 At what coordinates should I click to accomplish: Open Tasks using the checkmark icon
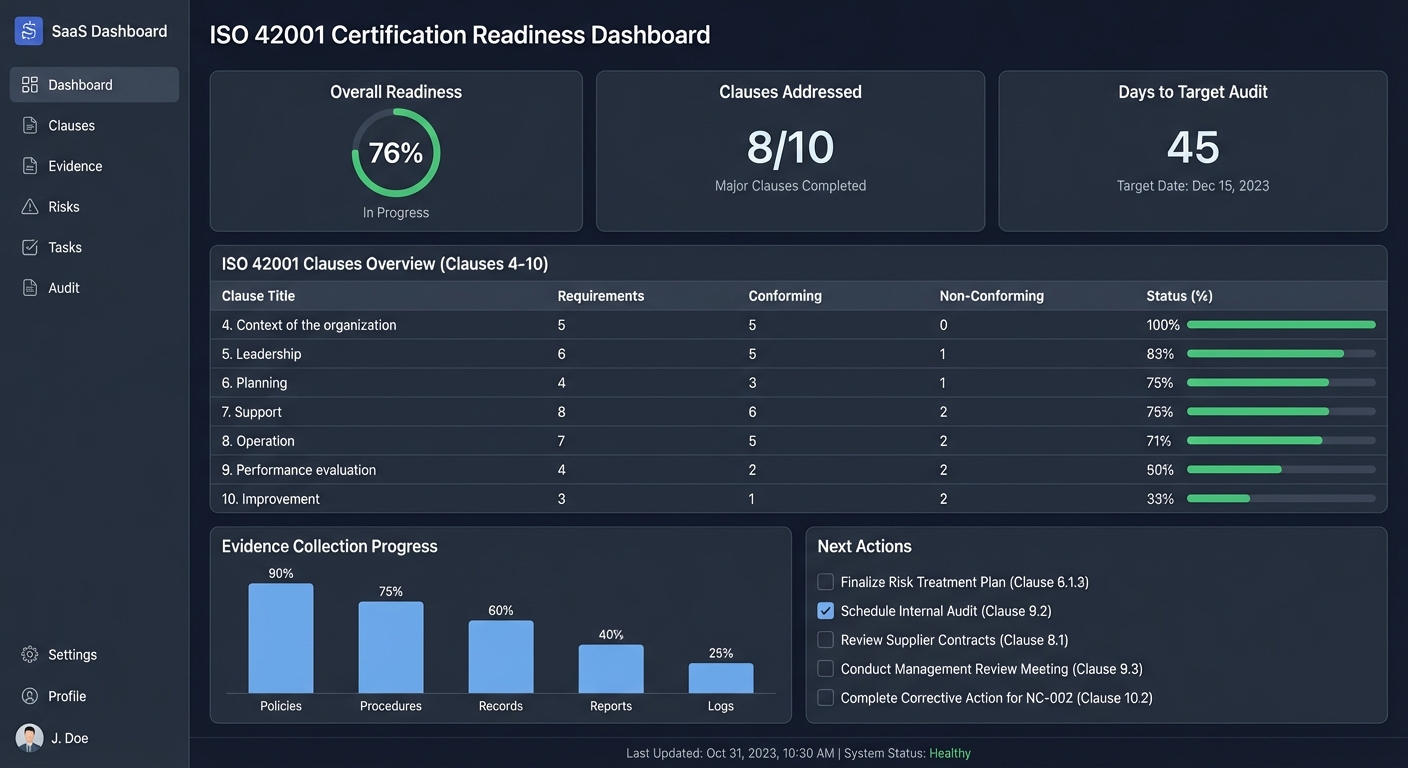point(28,247)
